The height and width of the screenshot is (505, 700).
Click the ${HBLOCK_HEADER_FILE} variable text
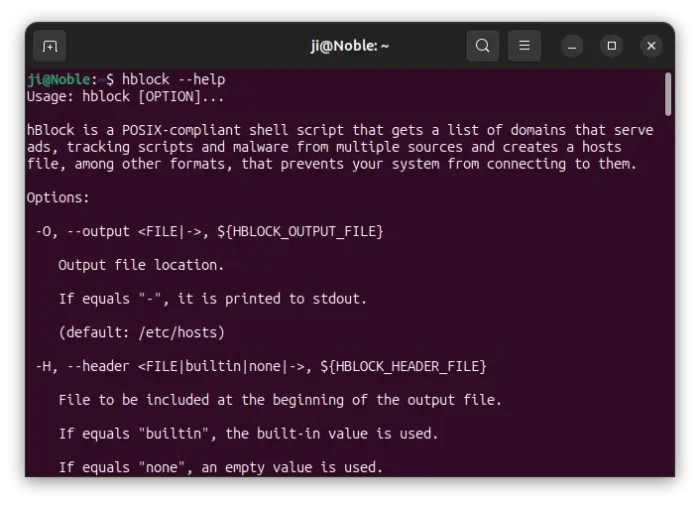click(403, 367)
